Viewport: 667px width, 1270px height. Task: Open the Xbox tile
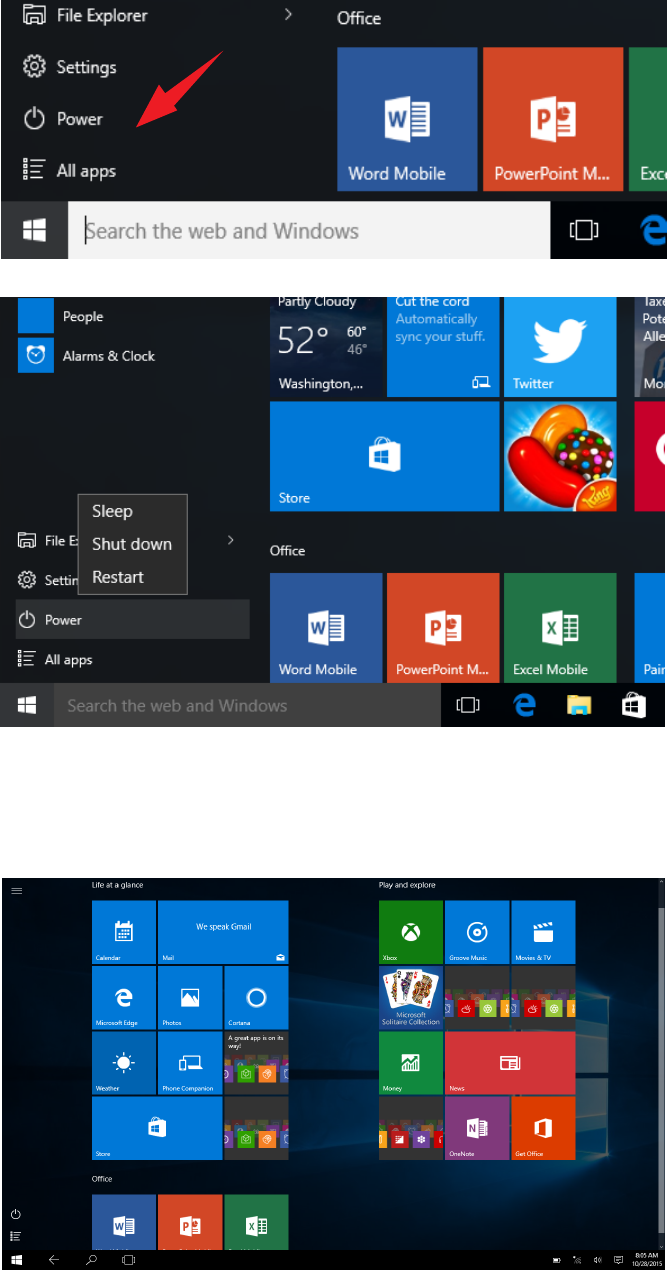pos(410,931)
